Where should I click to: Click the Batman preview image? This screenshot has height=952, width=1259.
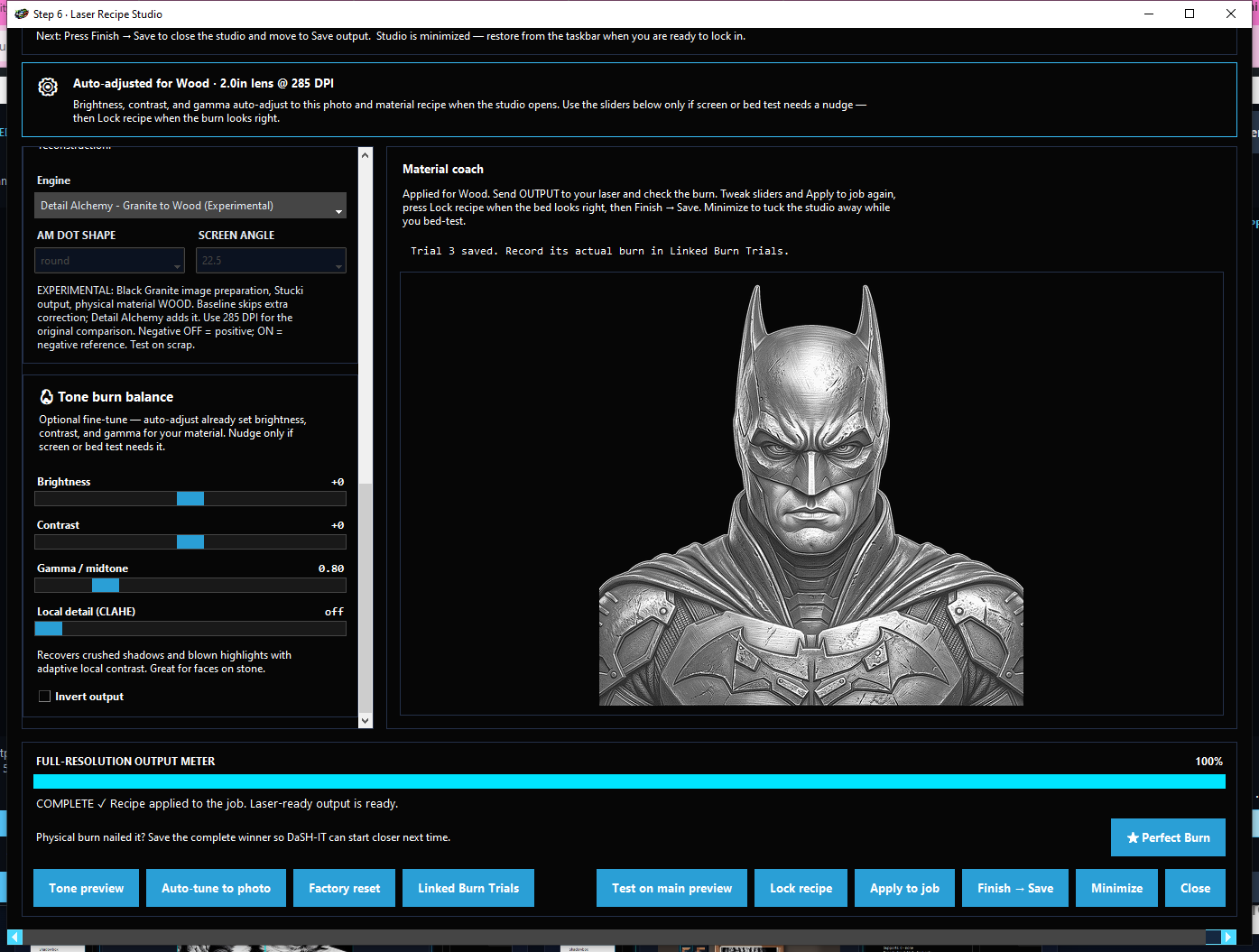point(811,494)
